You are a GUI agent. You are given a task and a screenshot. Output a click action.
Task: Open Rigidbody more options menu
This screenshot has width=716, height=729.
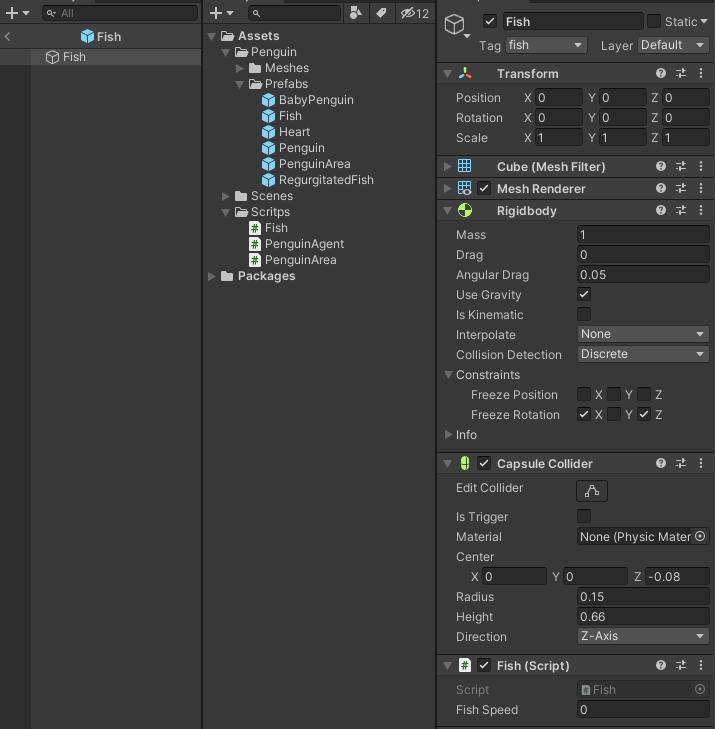pyautogui.click(x=701, y=210)
